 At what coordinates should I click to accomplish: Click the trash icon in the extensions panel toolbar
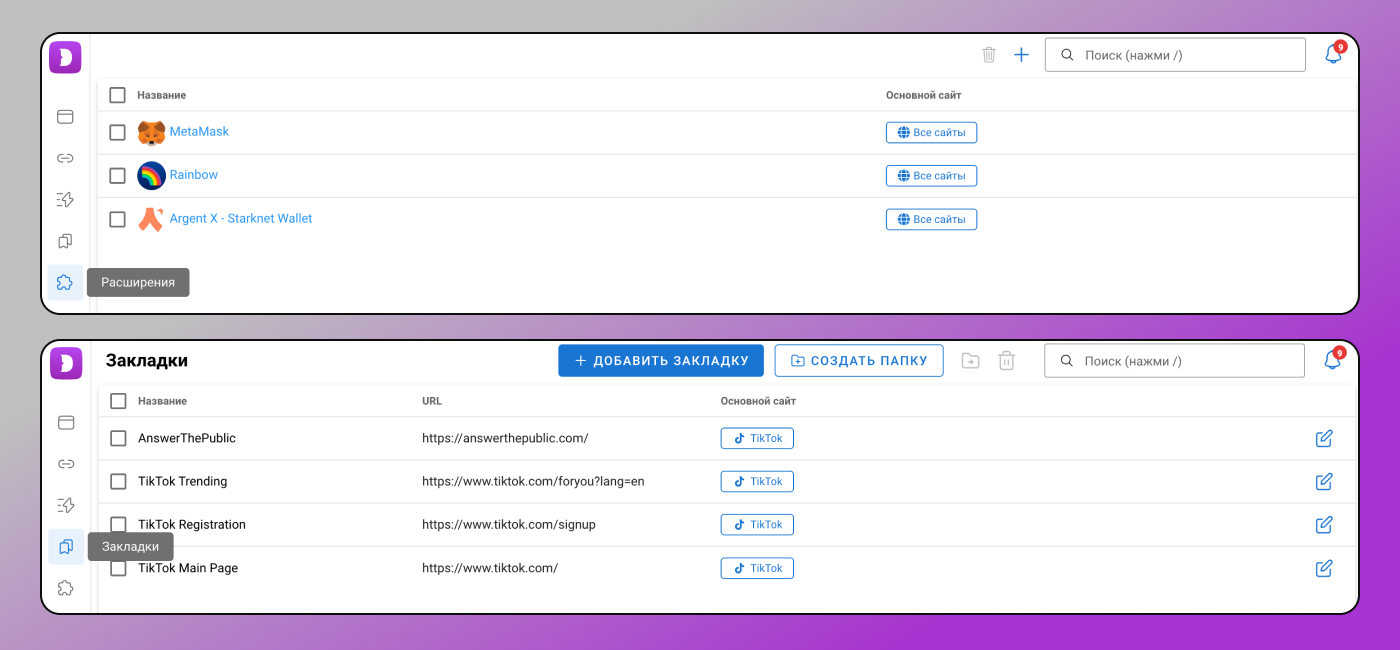coord(989,55)
